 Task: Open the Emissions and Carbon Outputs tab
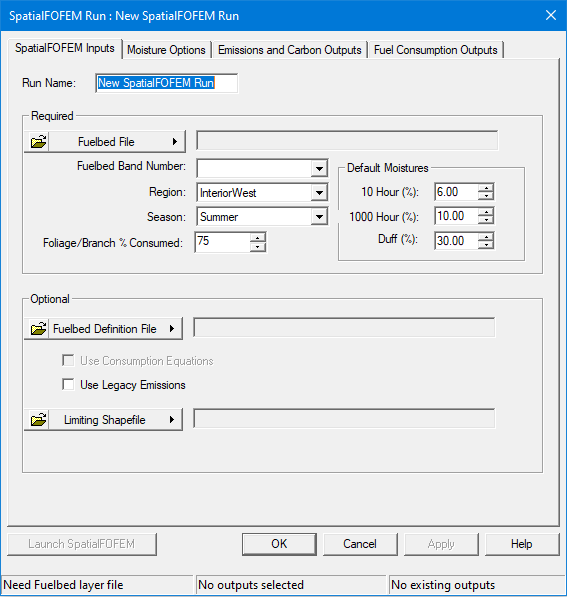pyautogui.click(x=289, y=50)
